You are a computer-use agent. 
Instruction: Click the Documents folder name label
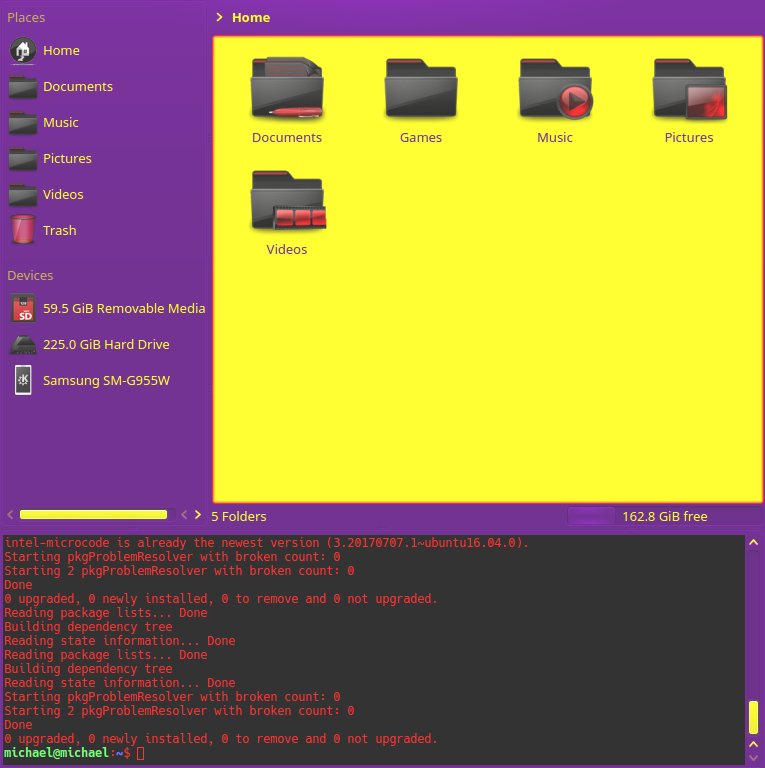(x=287, y=138)
